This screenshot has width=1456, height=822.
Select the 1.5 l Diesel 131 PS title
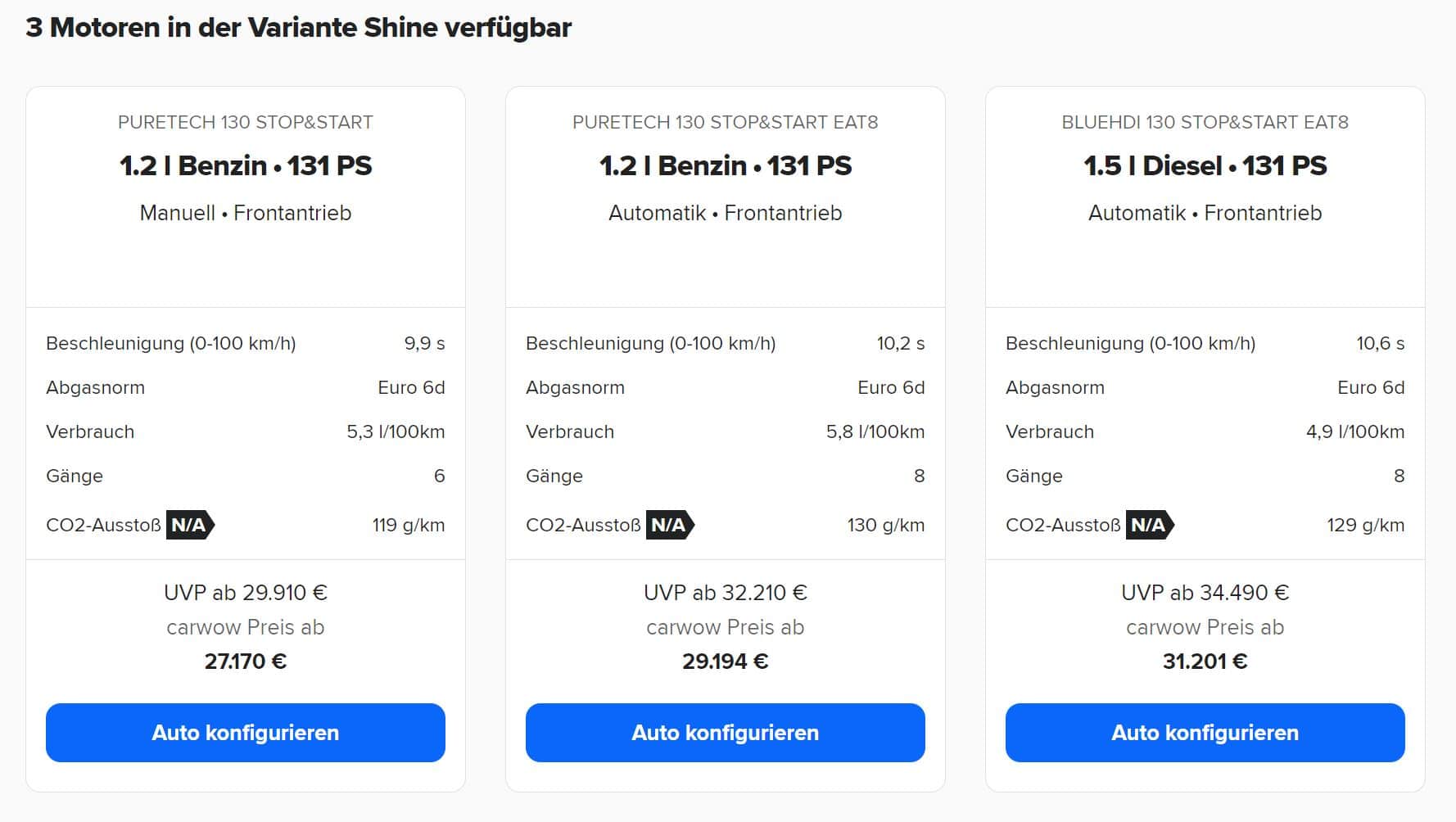pos(1205,166)
